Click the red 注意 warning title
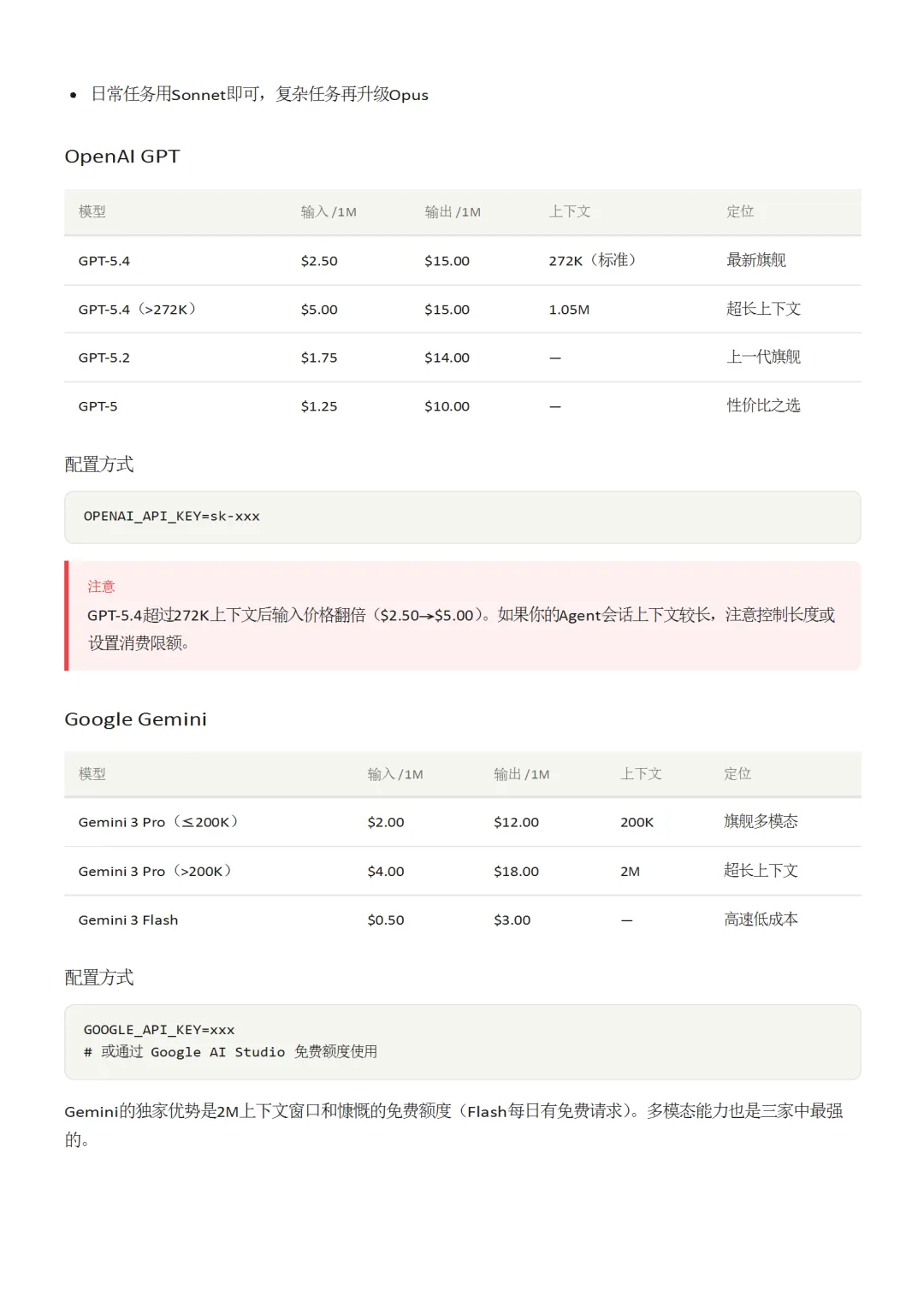924x1307 pixels. [x=101, y=587]
